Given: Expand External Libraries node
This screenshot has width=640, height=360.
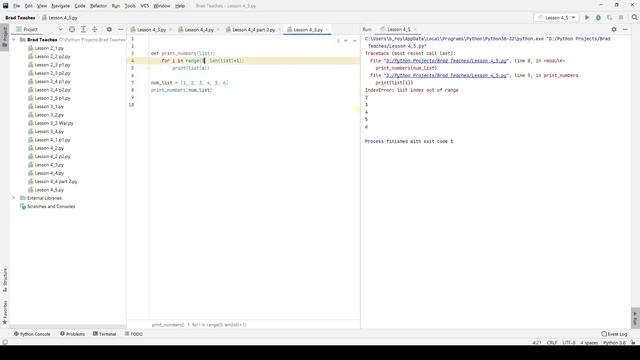Looking at the screenshot, I should pos(13,198).
